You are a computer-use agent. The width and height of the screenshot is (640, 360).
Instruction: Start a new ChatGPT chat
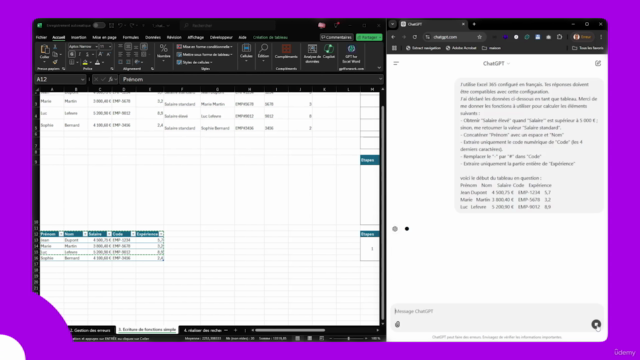[598, 63]
